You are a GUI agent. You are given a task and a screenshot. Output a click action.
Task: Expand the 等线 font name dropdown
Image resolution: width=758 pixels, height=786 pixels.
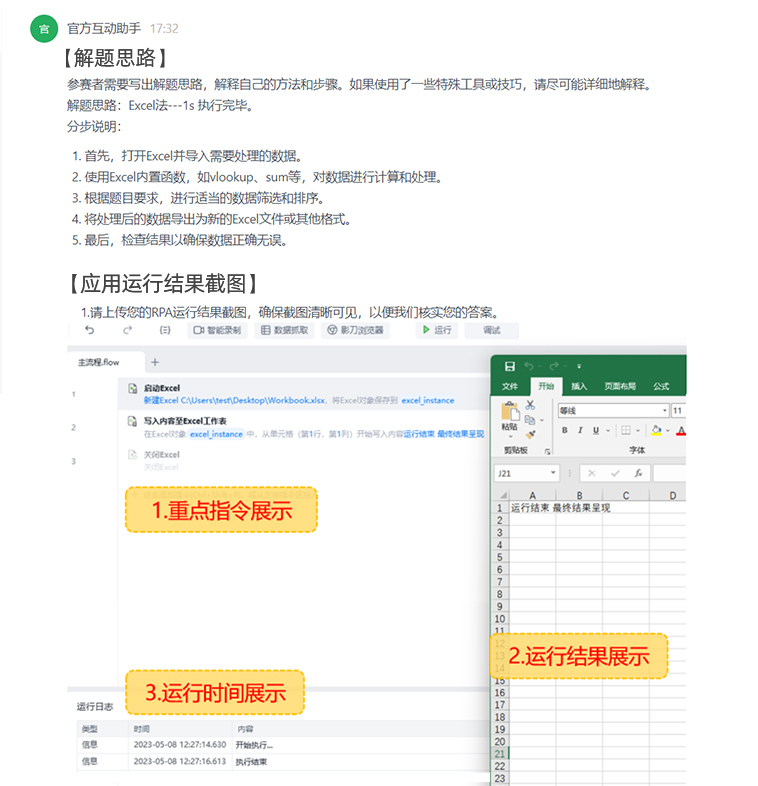[x=664, y=411]
